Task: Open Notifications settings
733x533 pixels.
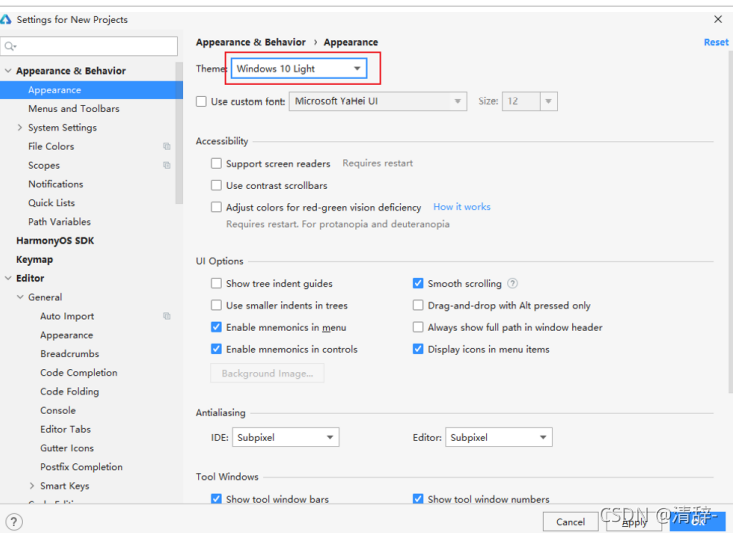Action: pos(56,184)
